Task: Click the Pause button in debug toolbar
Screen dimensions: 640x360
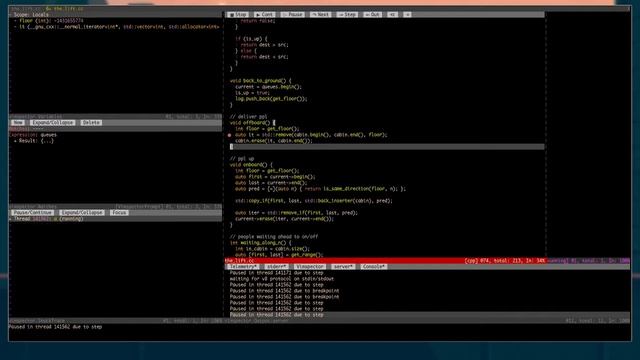Action: (x=292, y=14)
